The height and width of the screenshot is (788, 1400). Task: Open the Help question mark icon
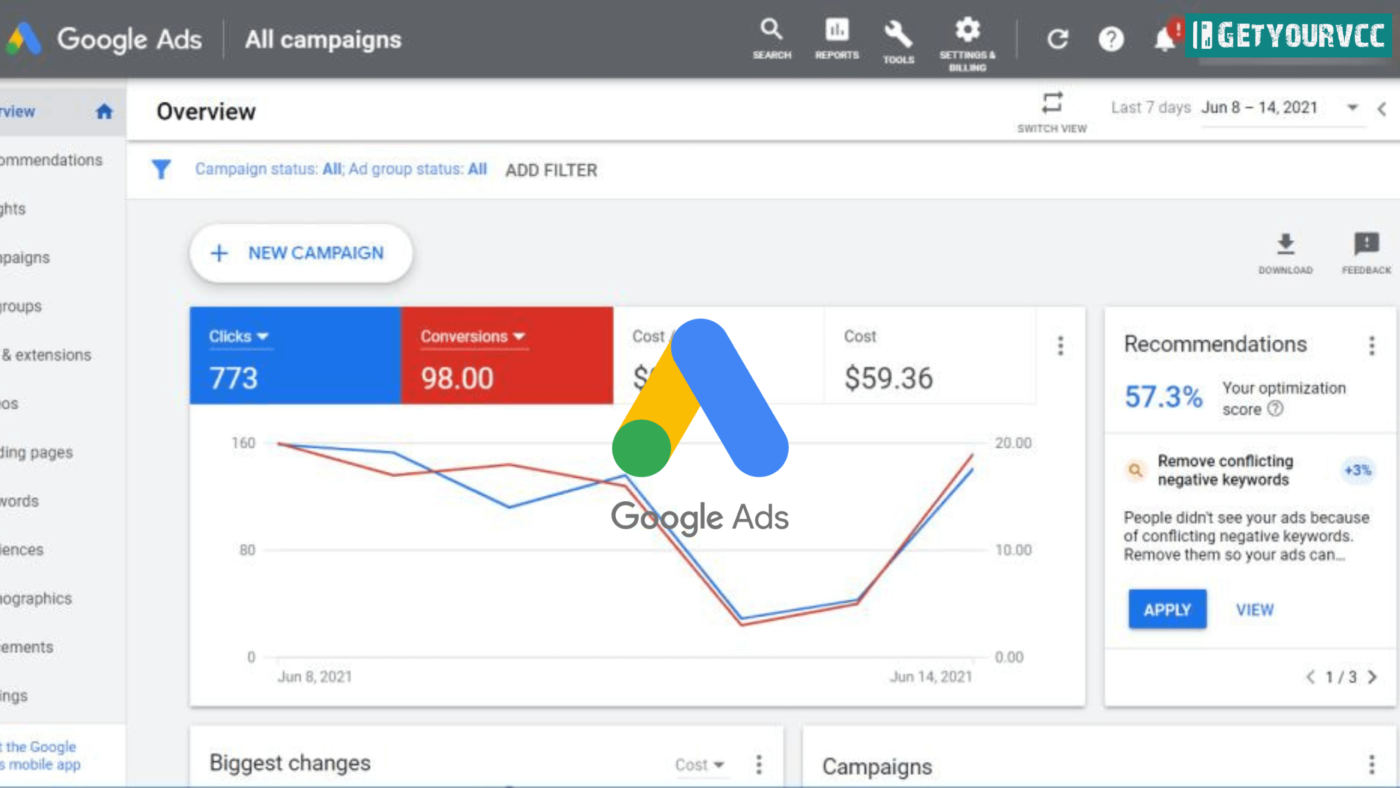[x=1111, y=39]
